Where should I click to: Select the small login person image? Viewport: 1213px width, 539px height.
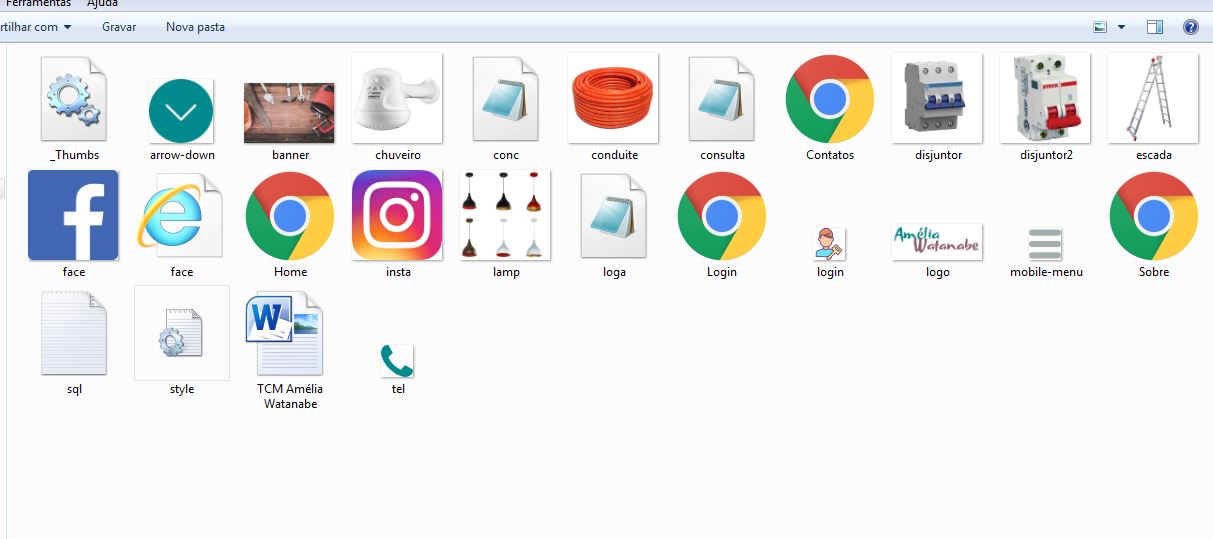(830, 244)
